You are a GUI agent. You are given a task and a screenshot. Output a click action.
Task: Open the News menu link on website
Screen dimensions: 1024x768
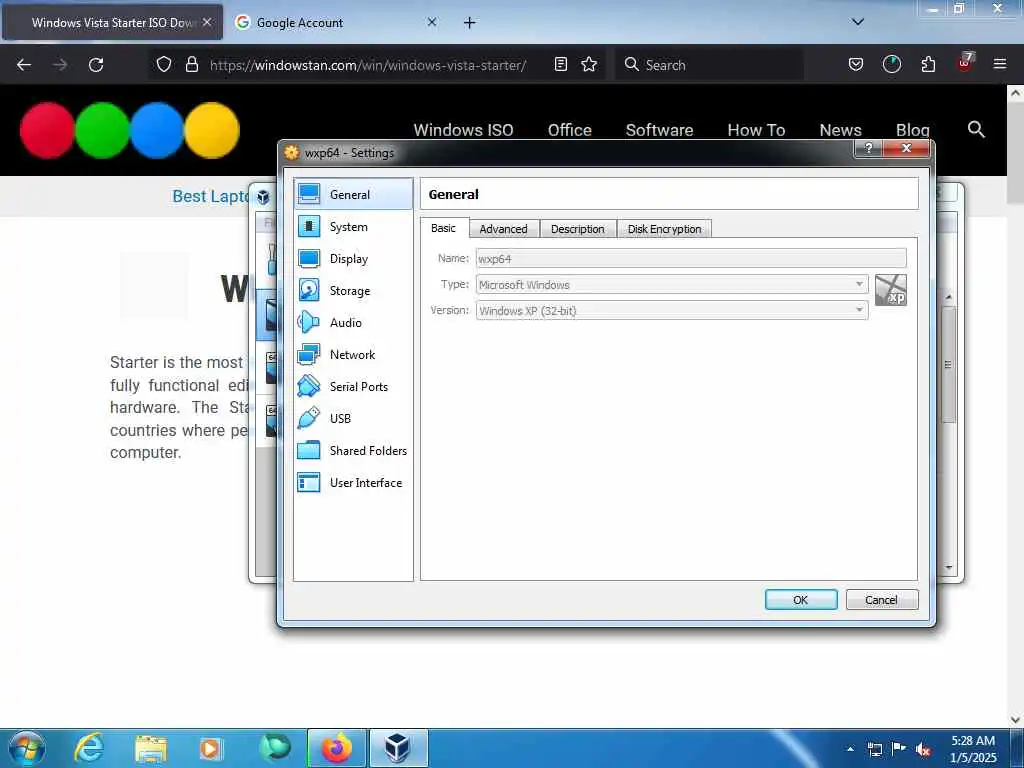click(840, 129)
